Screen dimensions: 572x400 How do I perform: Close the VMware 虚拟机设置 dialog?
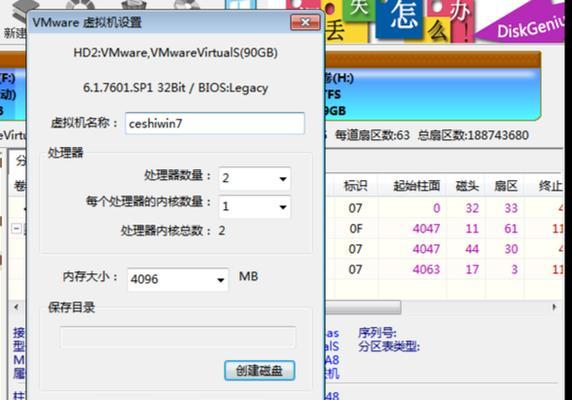click(x=305, y=23)
